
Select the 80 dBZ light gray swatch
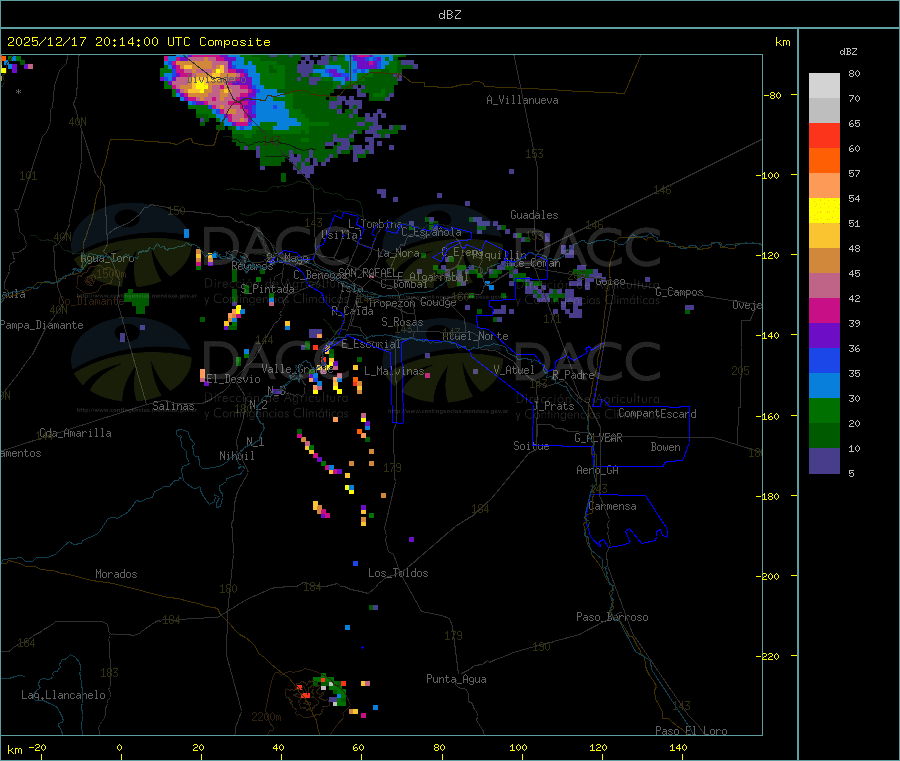tap(824, 86)
